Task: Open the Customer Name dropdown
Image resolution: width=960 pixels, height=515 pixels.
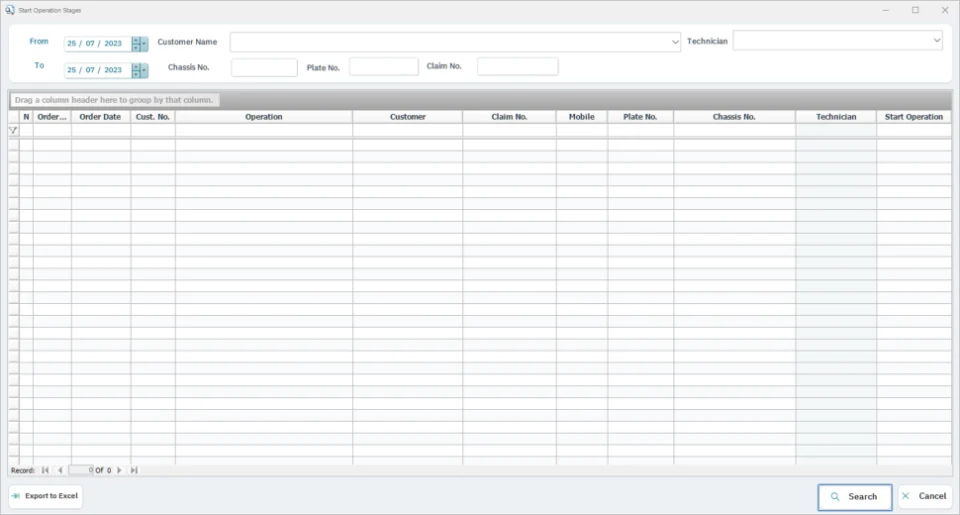Action: 675,42
